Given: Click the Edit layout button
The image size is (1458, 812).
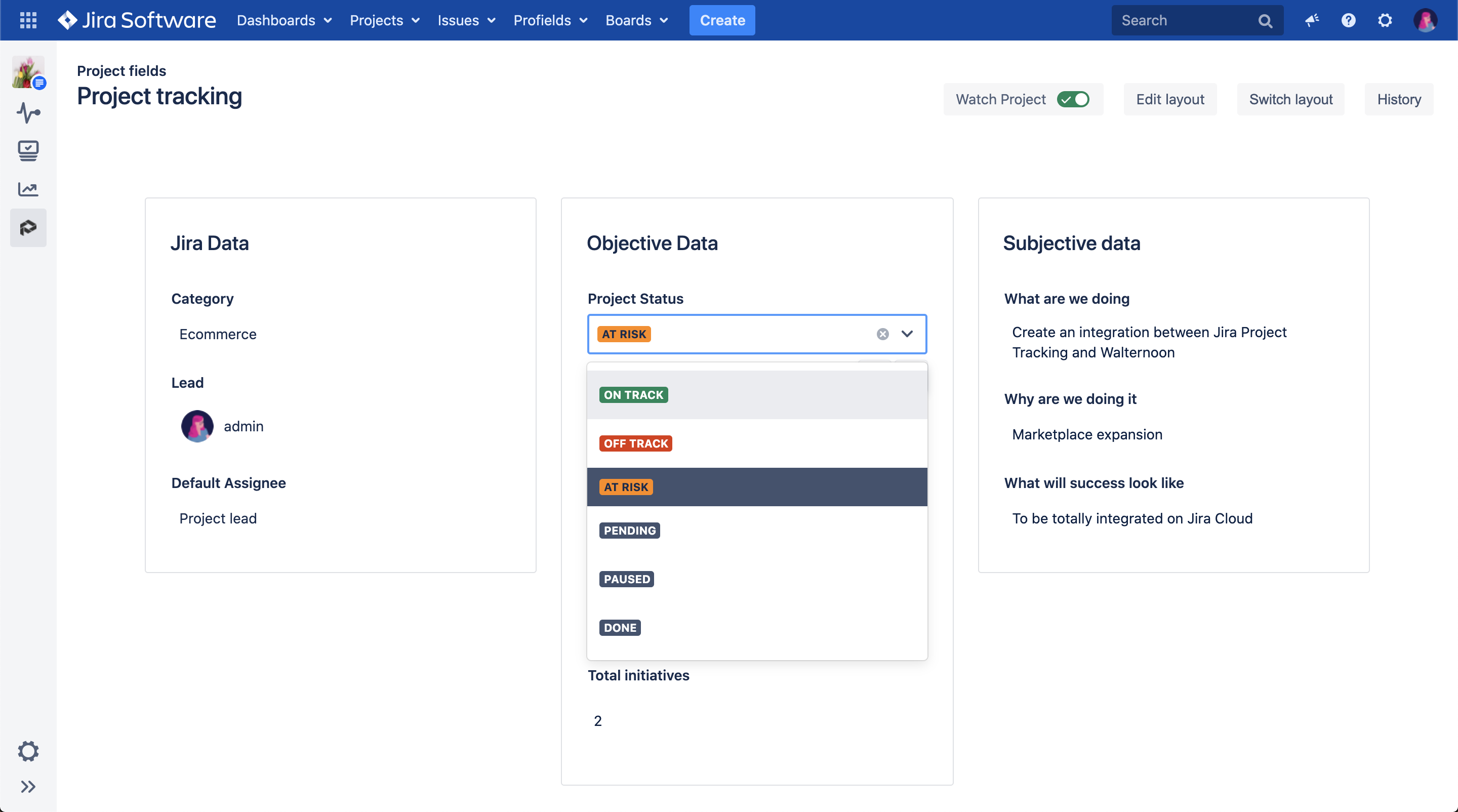Looking at the screenshot, I should 1169,99.
